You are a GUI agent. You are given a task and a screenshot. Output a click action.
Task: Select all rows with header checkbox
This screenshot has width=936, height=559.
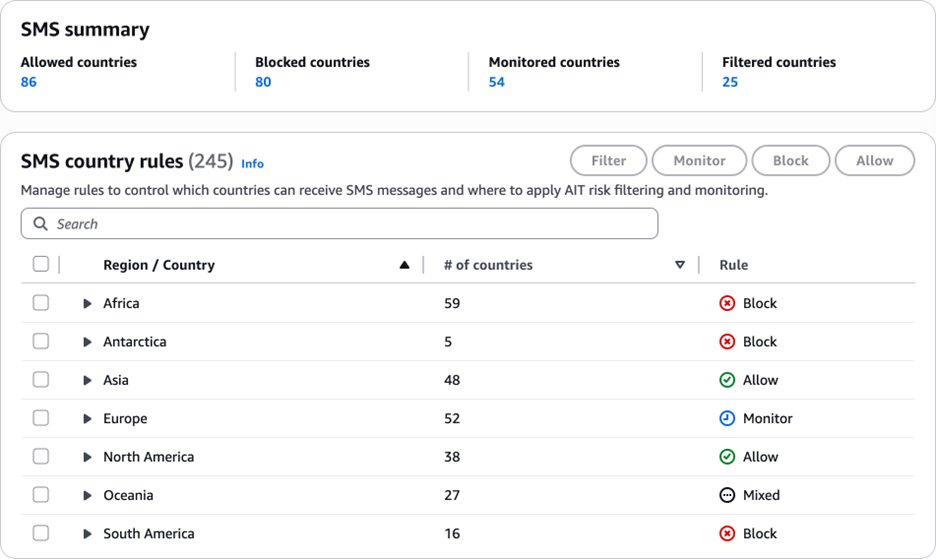[x=41, y=264]
